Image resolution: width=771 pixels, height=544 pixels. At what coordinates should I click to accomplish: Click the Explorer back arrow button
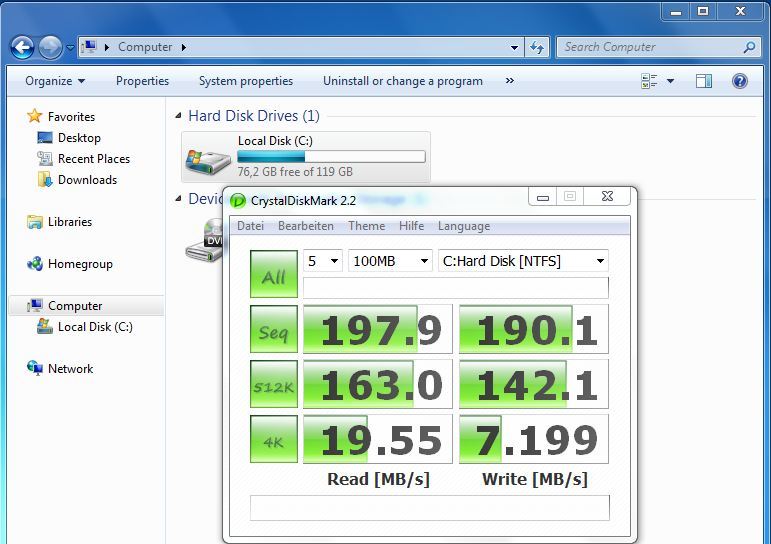point(22,48)
